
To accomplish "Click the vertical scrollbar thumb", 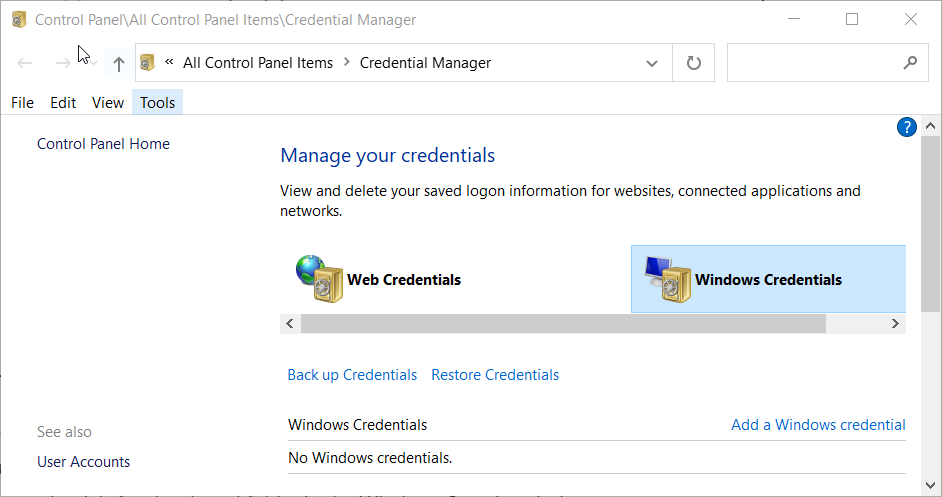I will click(931, 224).
